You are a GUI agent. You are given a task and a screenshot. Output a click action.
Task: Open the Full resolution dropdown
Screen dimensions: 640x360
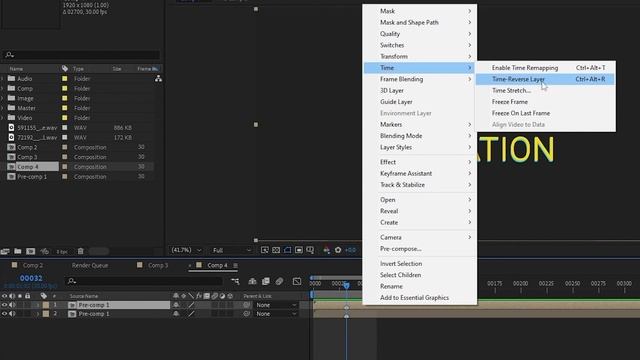tap(231, 250)
